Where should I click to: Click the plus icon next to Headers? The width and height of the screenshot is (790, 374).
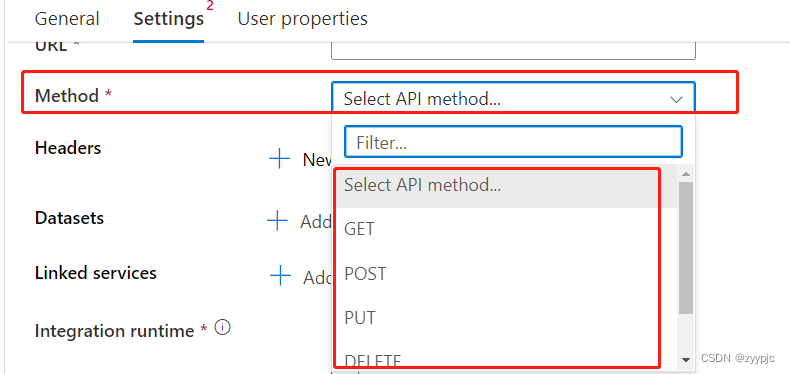(280, 159)
